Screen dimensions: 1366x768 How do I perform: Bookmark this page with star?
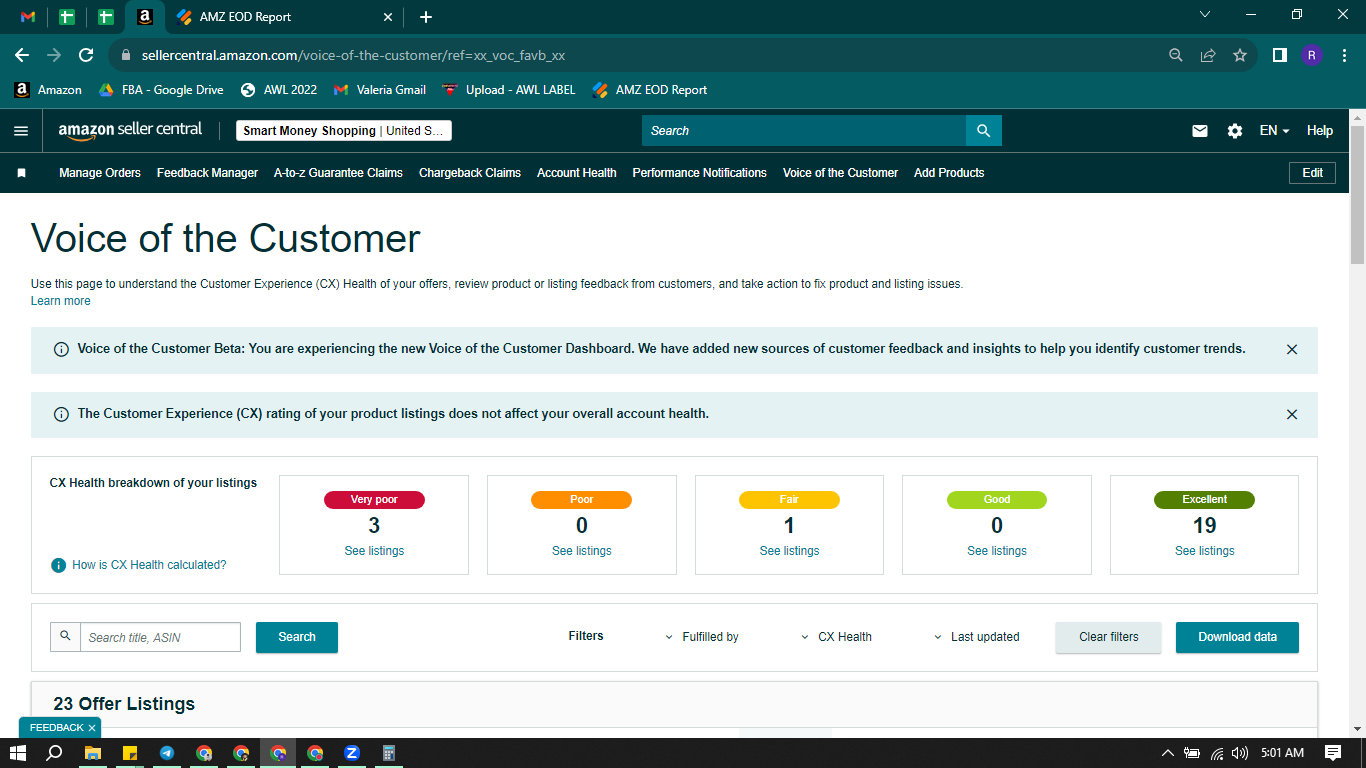(1240, 55)
